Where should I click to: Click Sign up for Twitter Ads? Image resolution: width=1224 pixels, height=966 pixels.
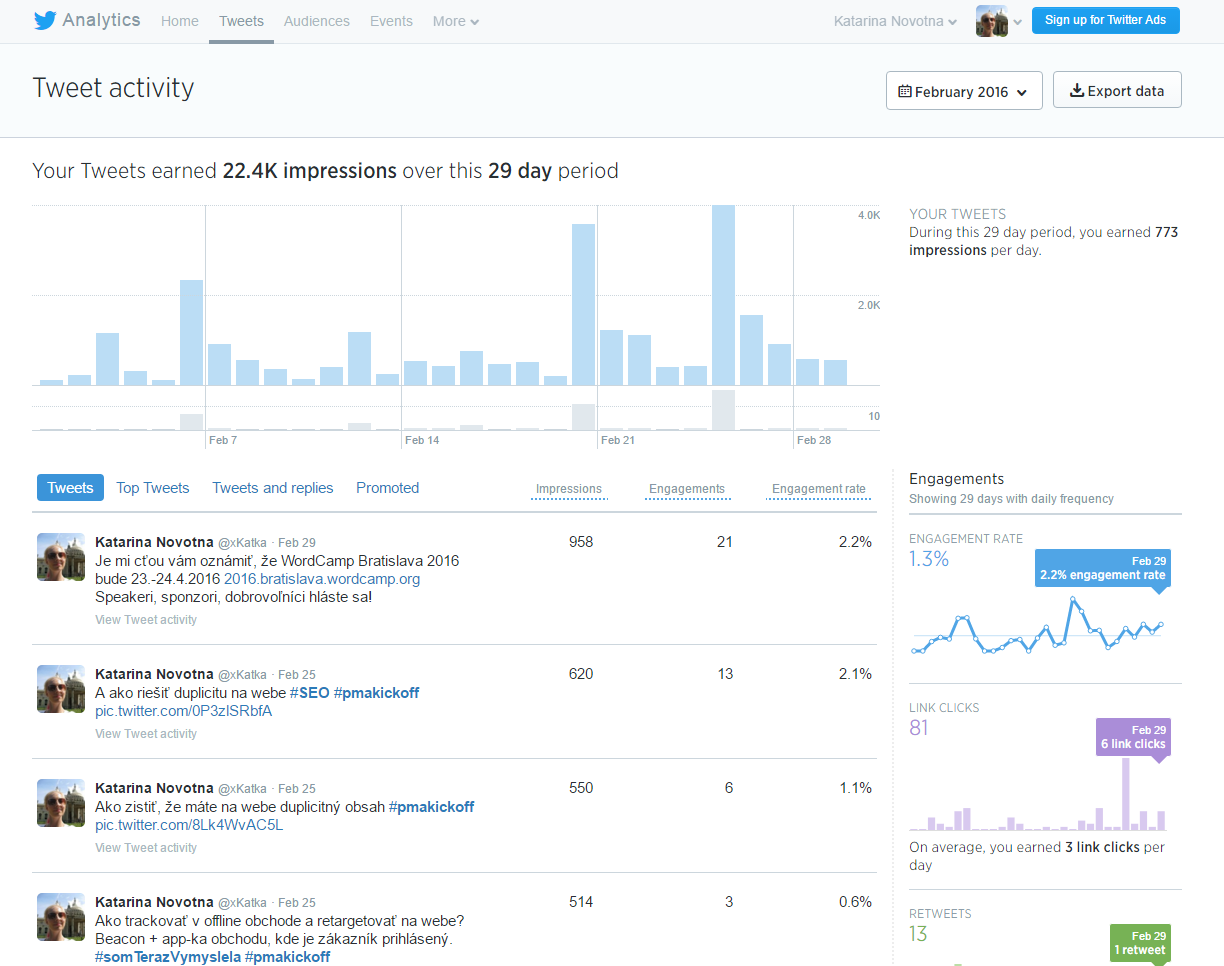(x=1106, y=20)
